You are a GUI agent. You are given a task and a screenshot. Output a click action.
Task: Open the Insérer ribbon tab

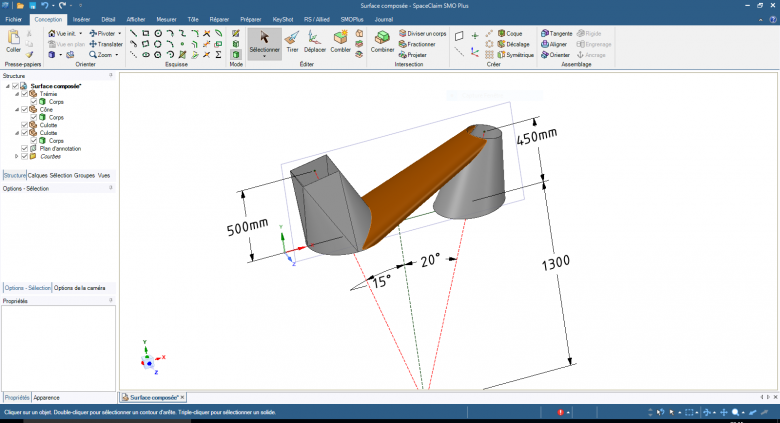81,19
